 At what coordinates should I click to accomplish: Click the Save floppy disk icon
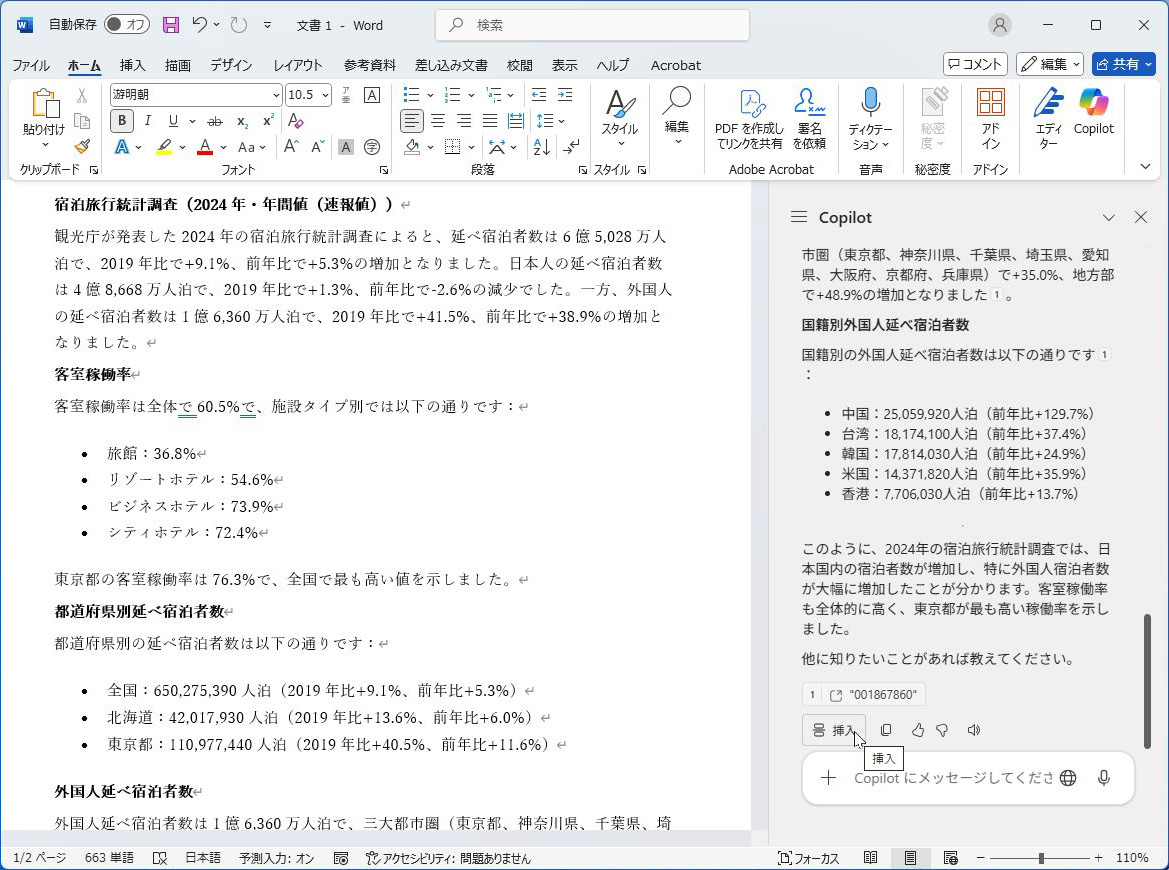click(x=171, y=25)
